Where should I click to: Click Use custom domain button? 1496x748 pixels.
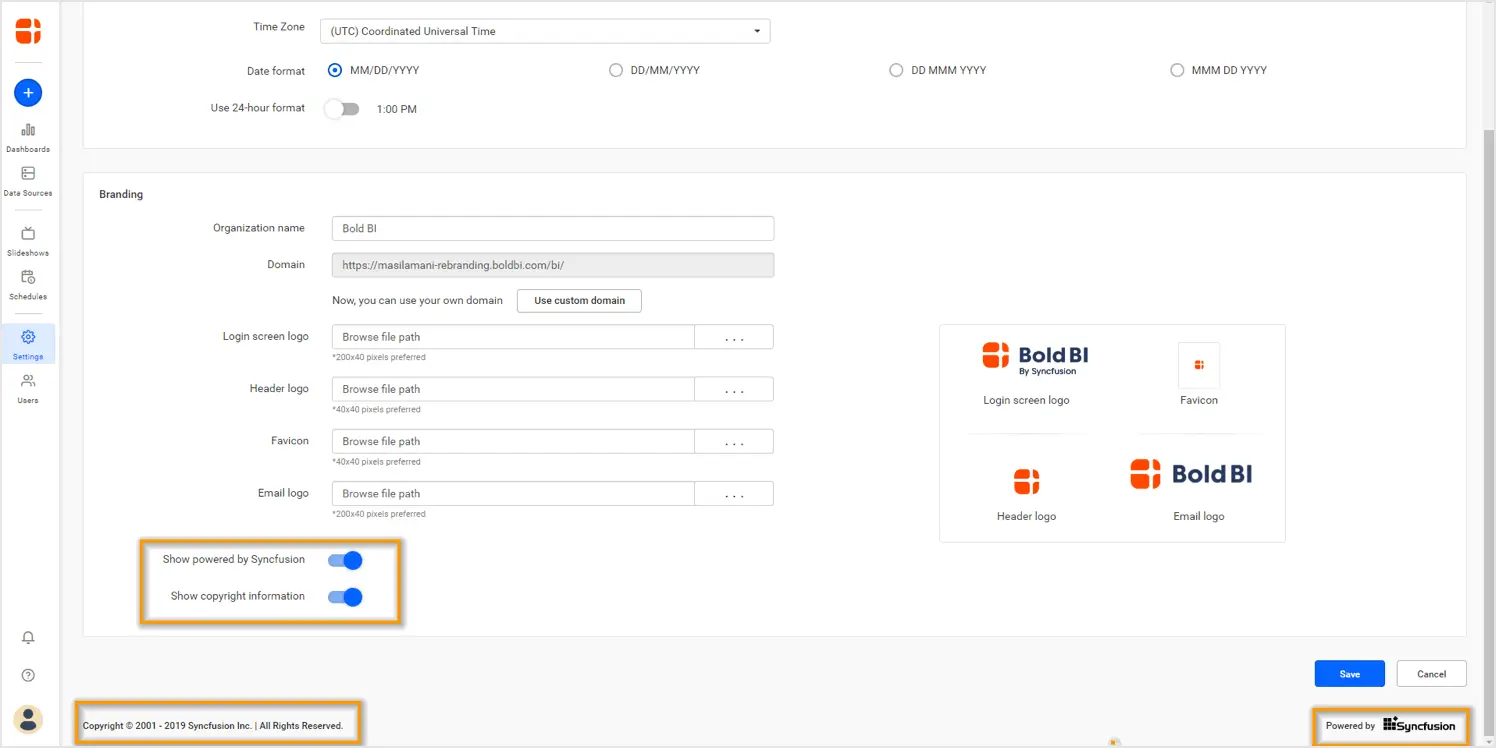(579, 300)
